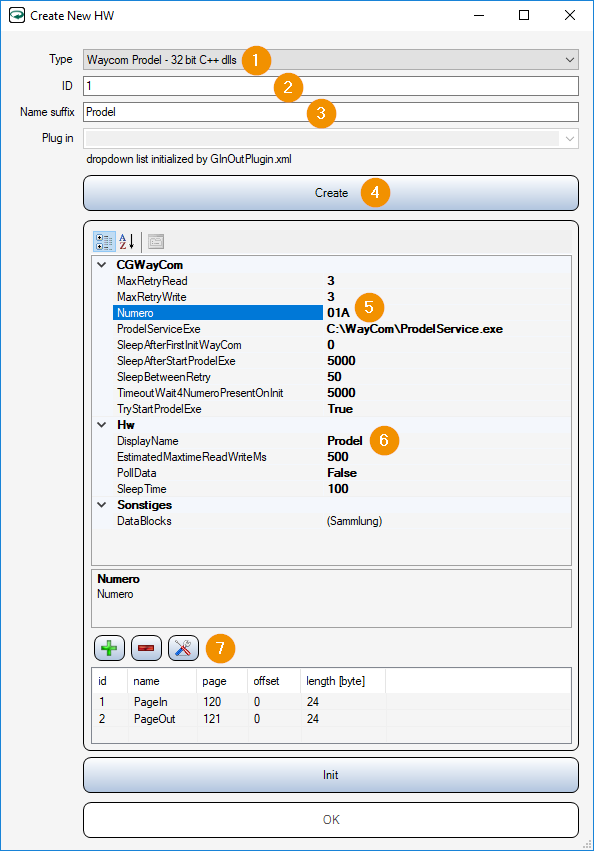Click the Init button
Viewport: 594px width, 851px height.
pyautogui.click(x=331, y=775)
